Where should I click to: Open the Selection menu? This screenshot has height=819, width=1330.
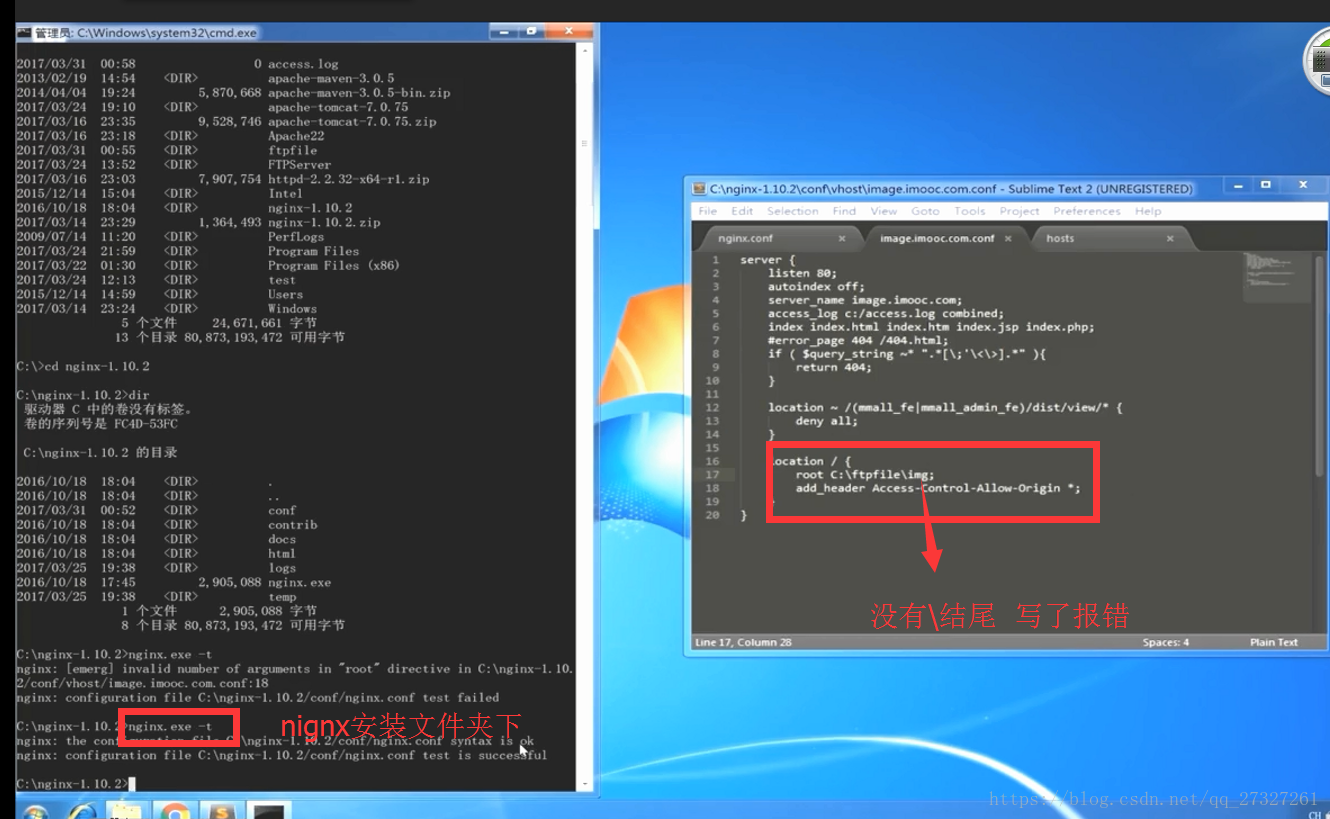[x=793, y=211]
